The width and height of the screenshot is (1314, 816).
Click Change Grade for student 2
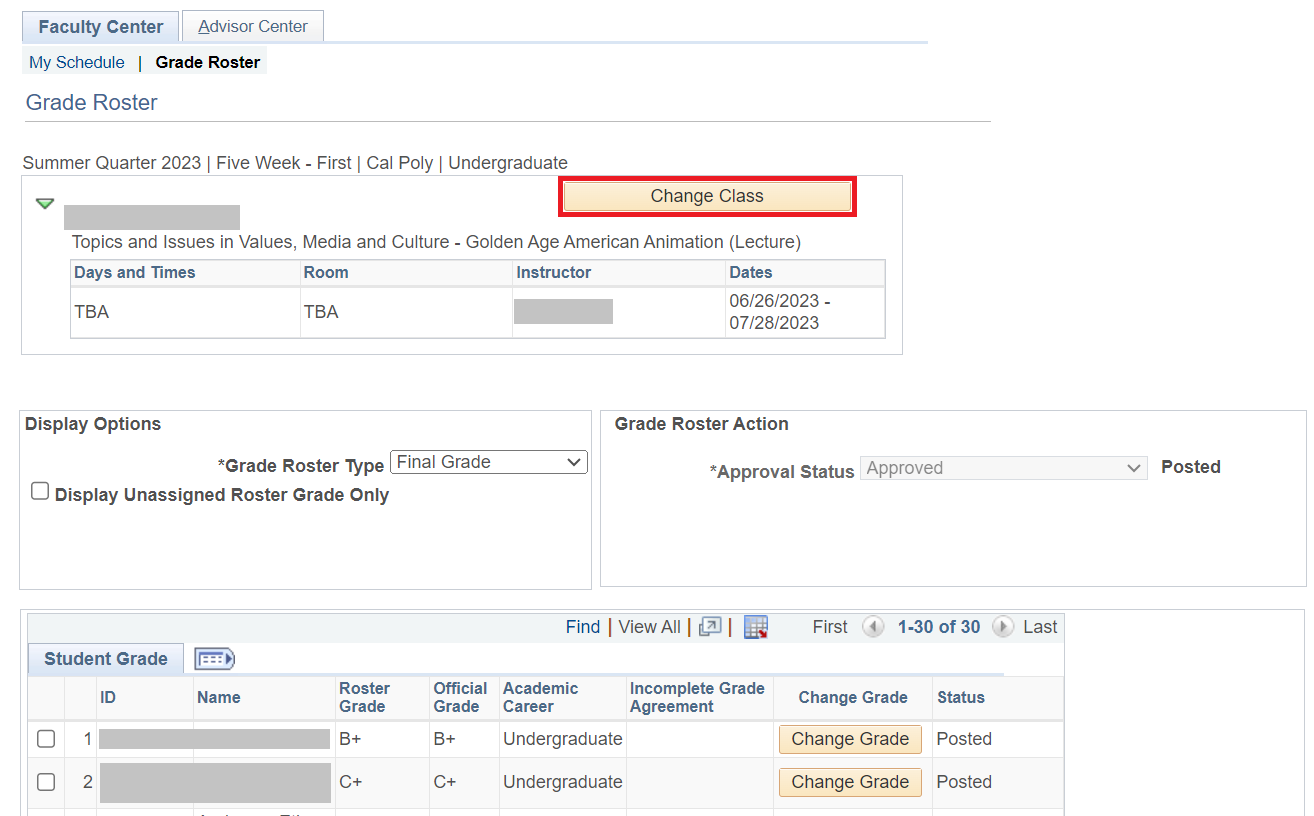(x=850, y=782)
